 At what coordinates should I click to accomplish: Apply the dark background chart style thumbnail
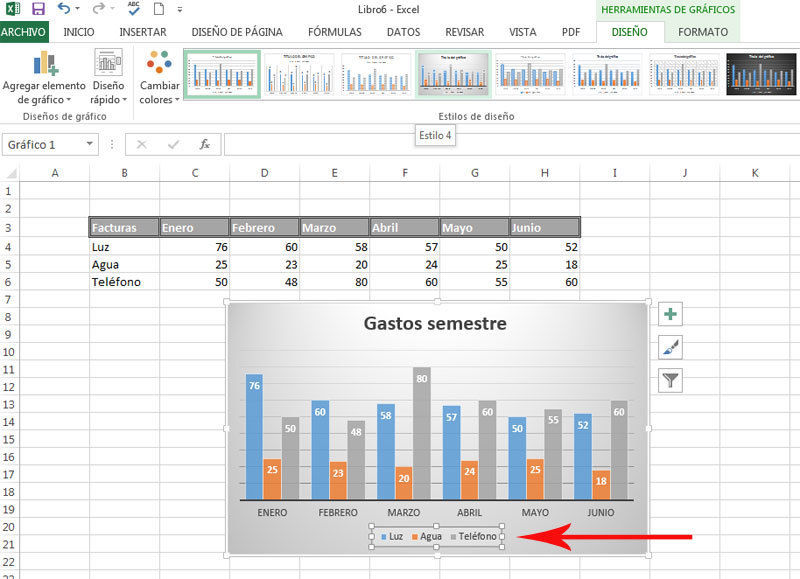[761, 74]
